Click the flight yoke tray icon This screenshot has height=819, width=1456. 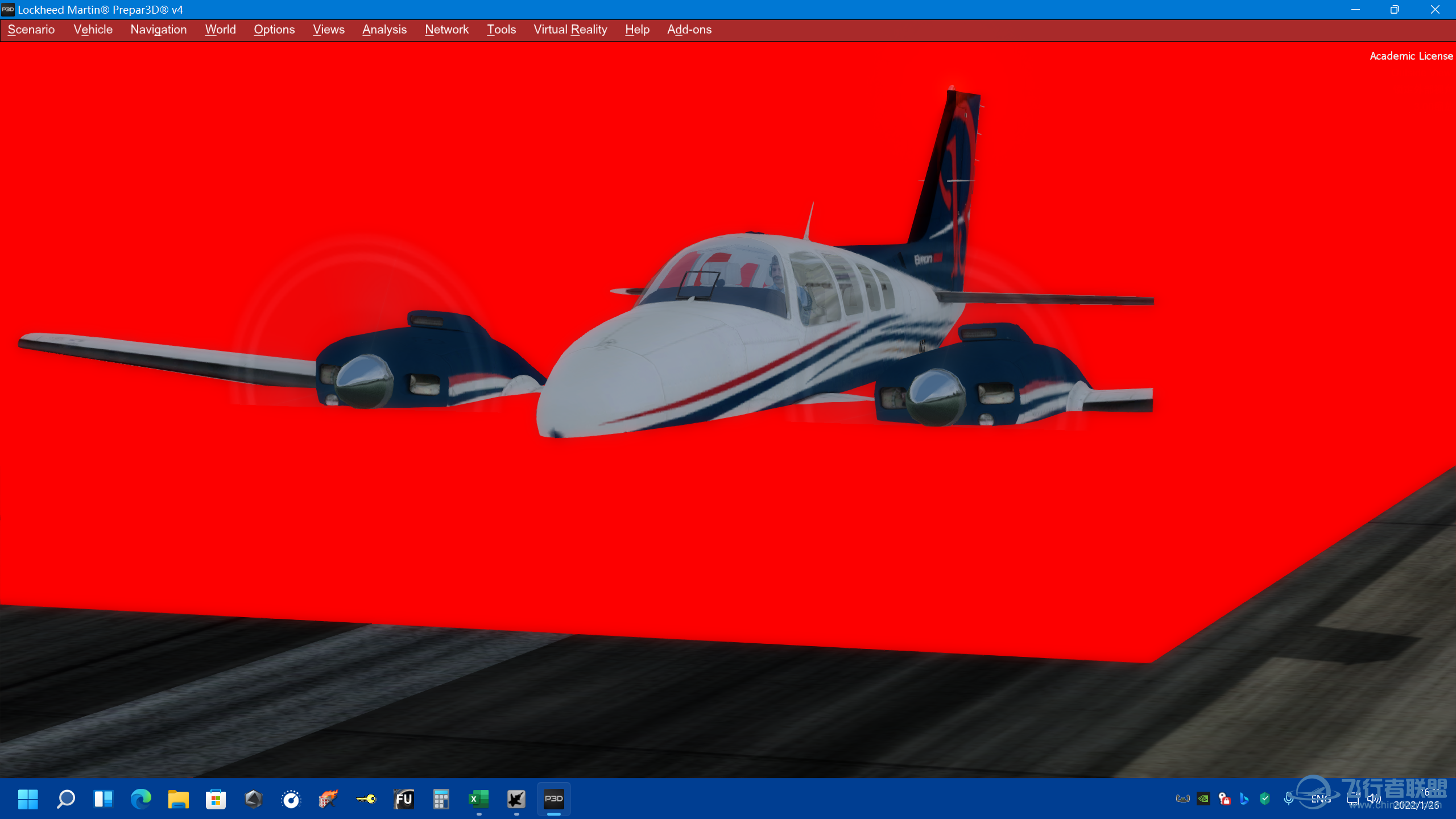coord(1182,799)
